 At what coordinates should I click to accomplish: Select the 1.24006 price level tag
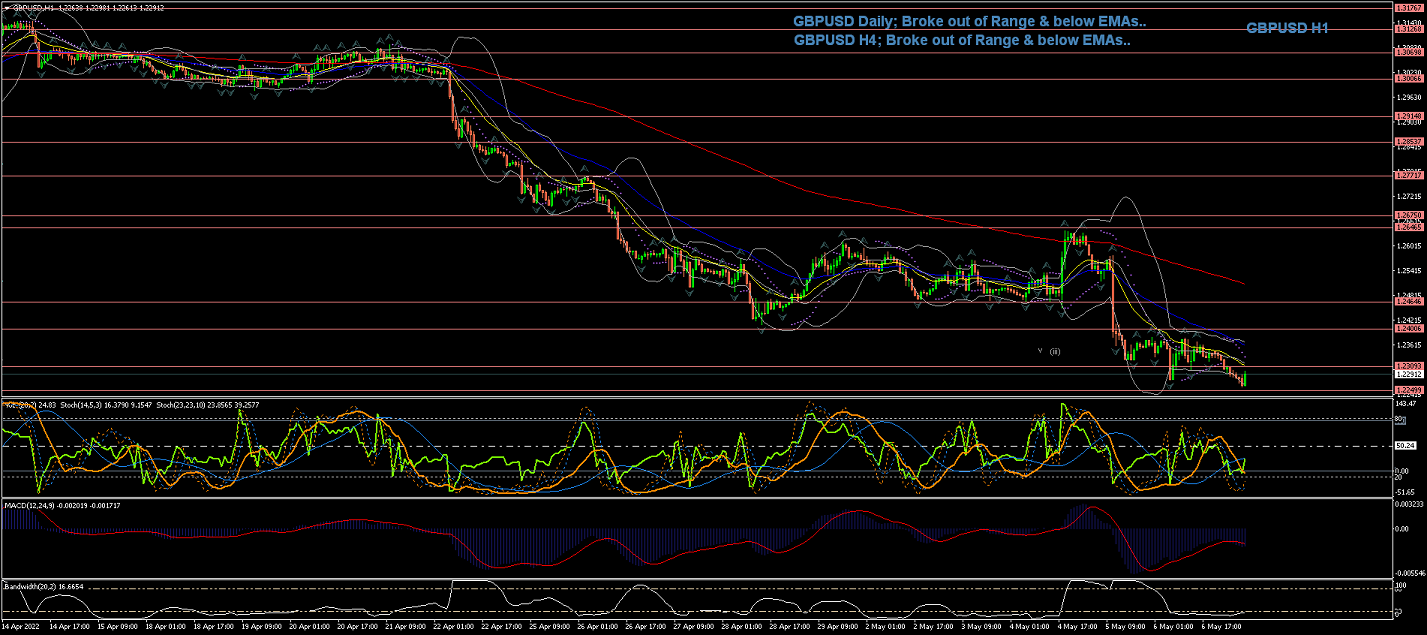(1408, 328)
